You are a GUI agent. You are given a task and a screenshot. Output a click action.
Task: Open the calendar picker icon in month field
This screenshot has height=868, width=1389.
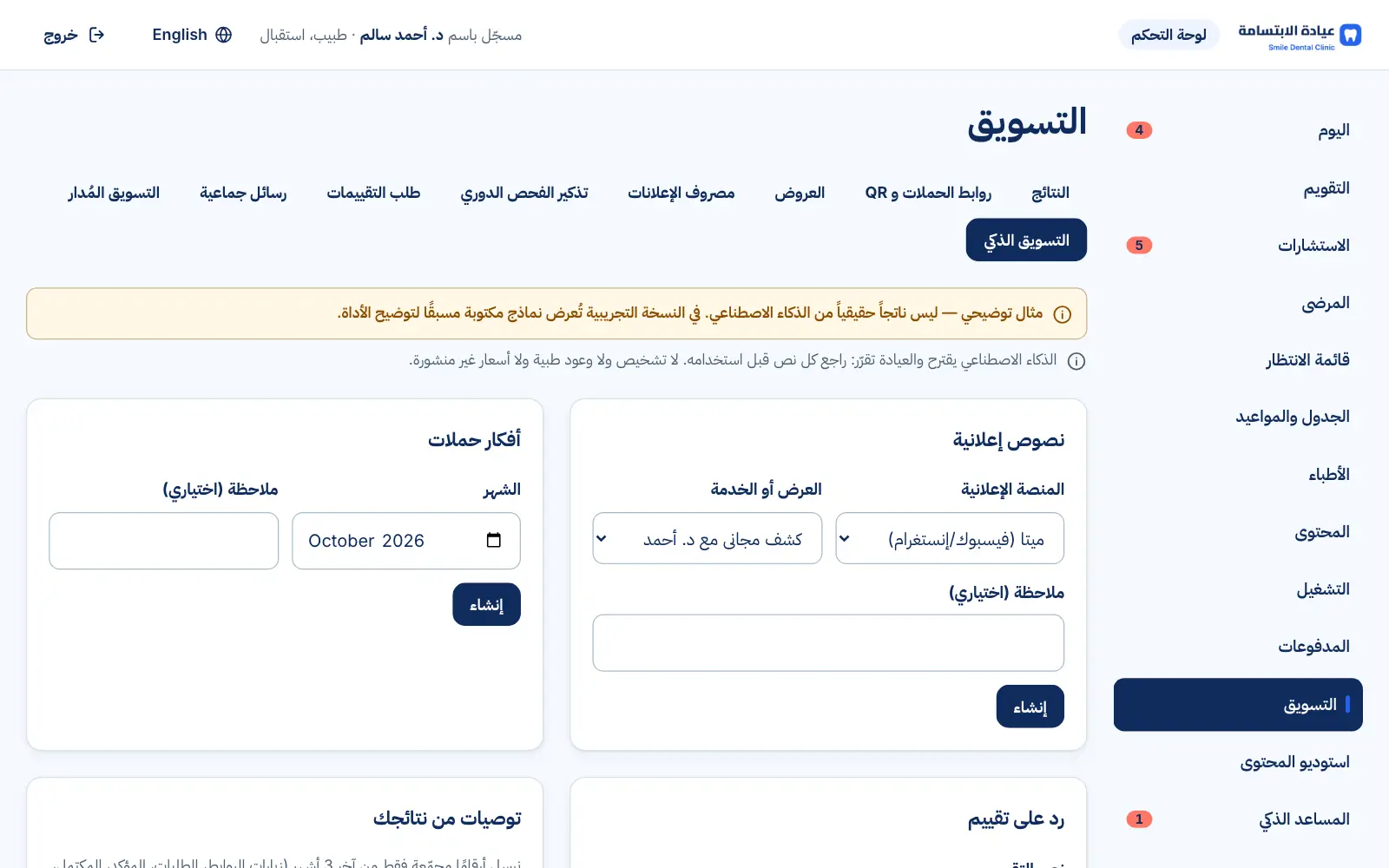click(x=494, y=540)
